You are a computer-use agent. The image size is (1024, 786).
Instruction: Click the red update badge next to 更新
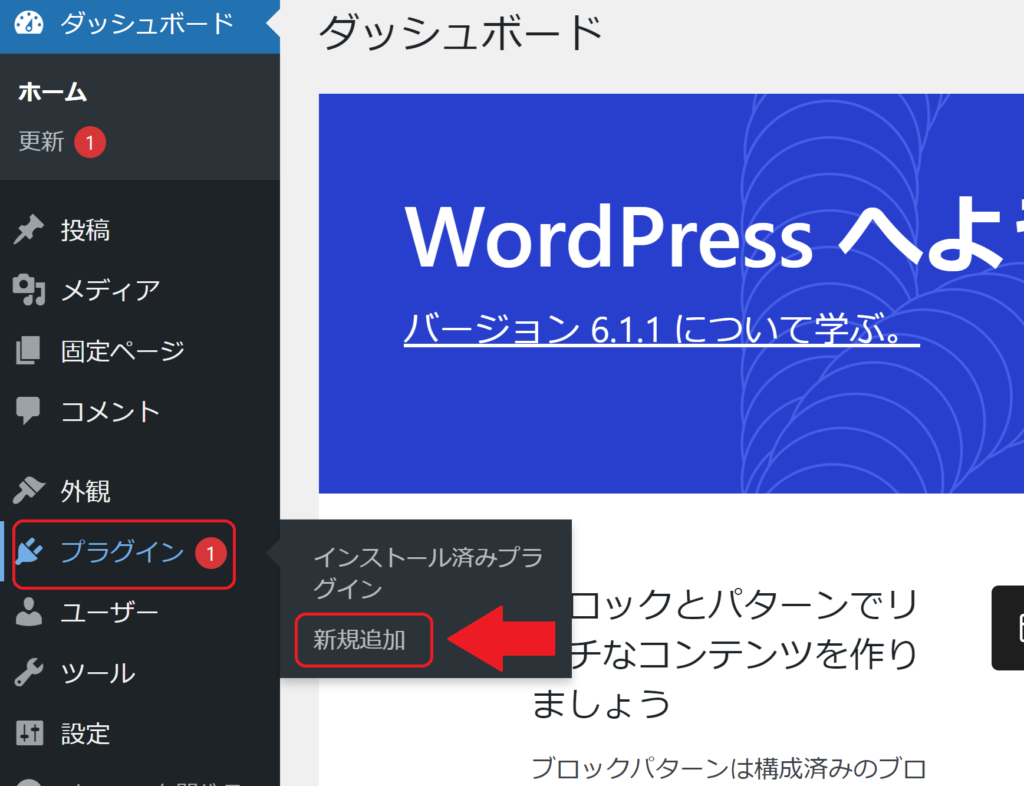(x=90, y=142)
